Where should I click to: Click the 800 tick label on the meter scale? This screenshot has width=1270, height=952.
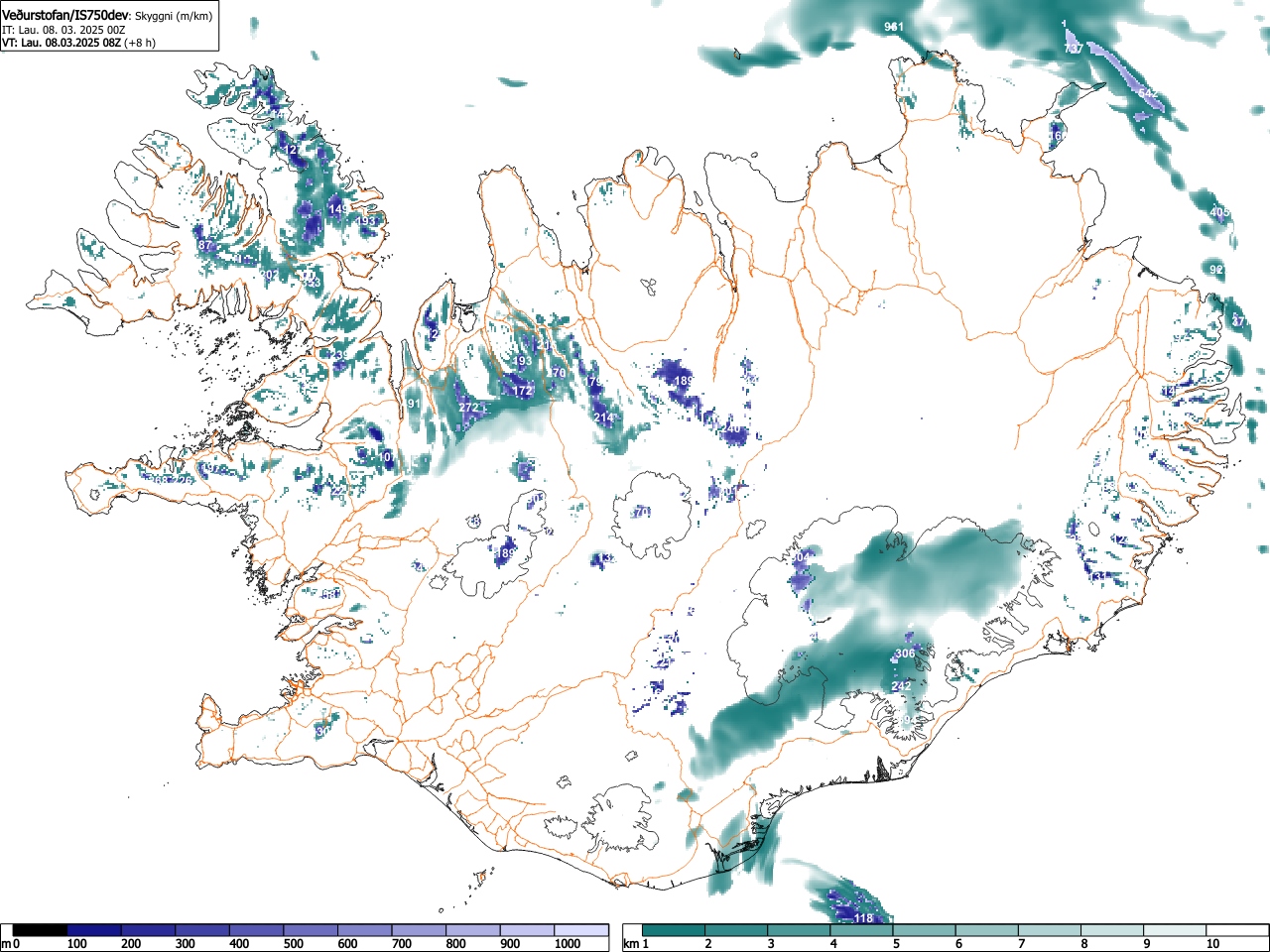(x=455, y=944)
